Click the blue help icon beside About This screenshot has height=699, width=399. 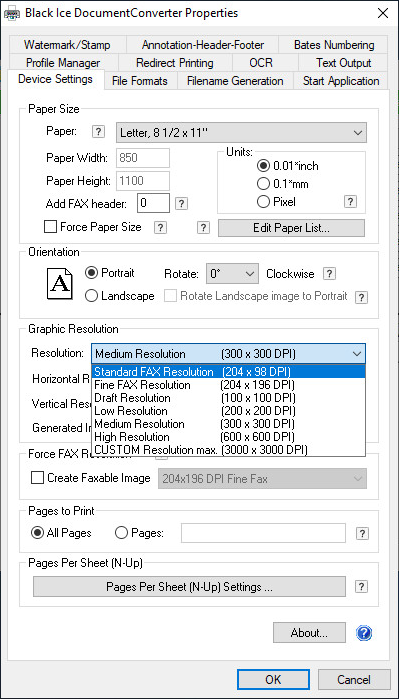(x=364, y=633)
